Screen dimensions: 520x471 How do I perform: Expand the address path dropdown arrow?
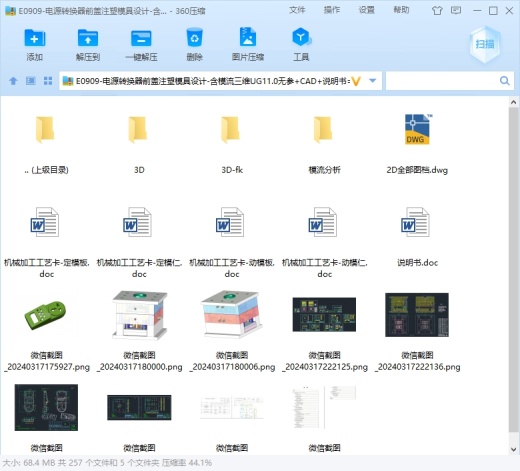[373, 81]
